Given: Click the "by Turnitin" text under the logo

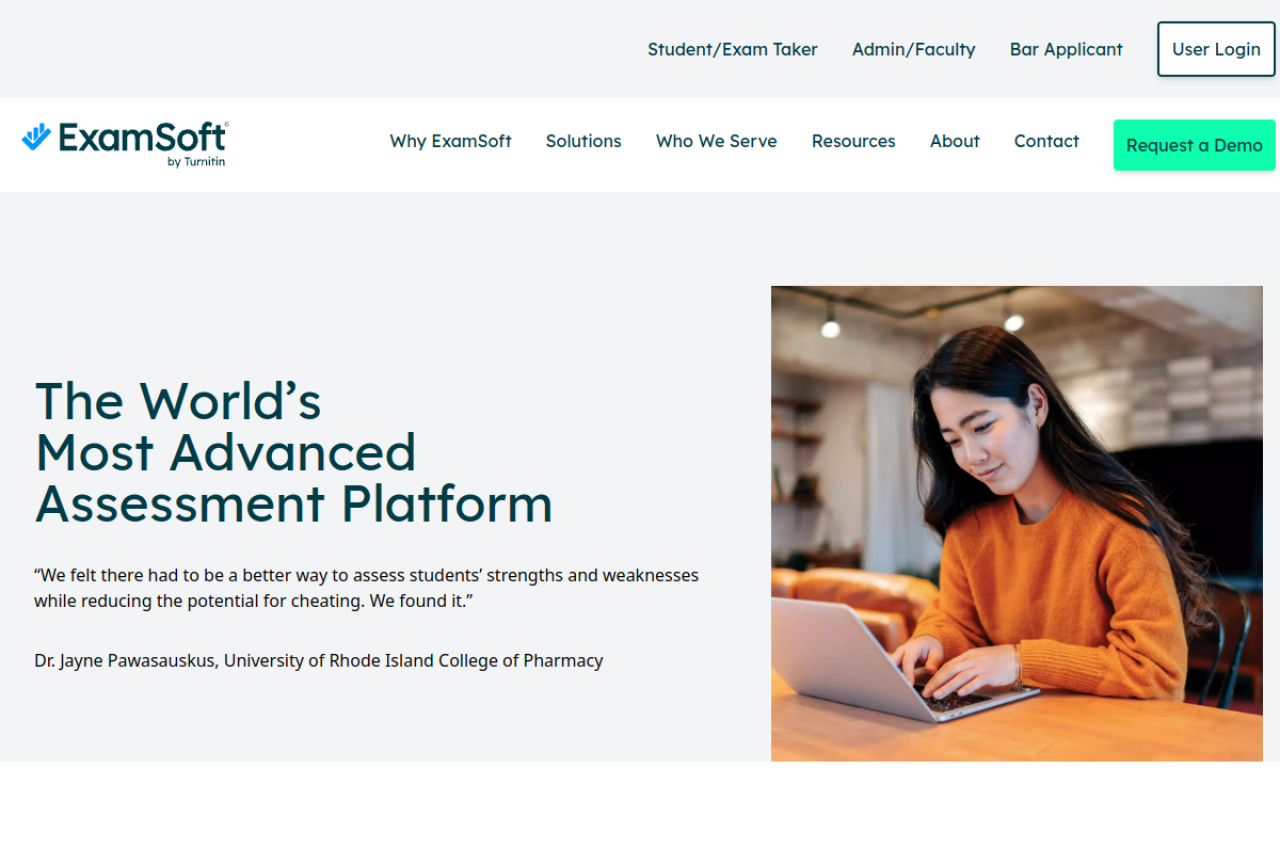Looking at the screenshot, I should point(196,162).
